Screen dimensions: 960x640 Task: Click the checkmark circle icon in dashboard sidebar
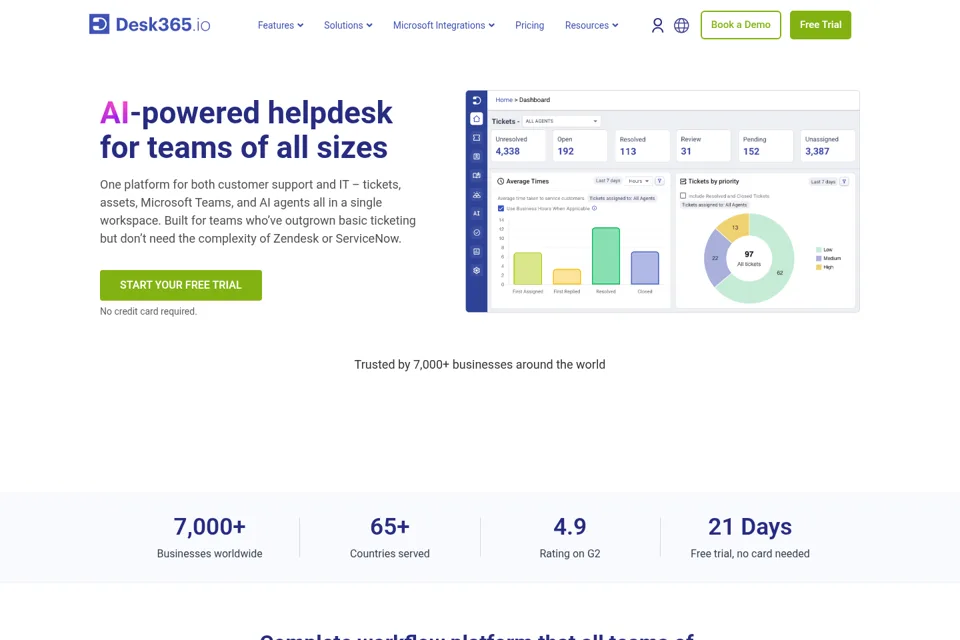coord(476,232)
